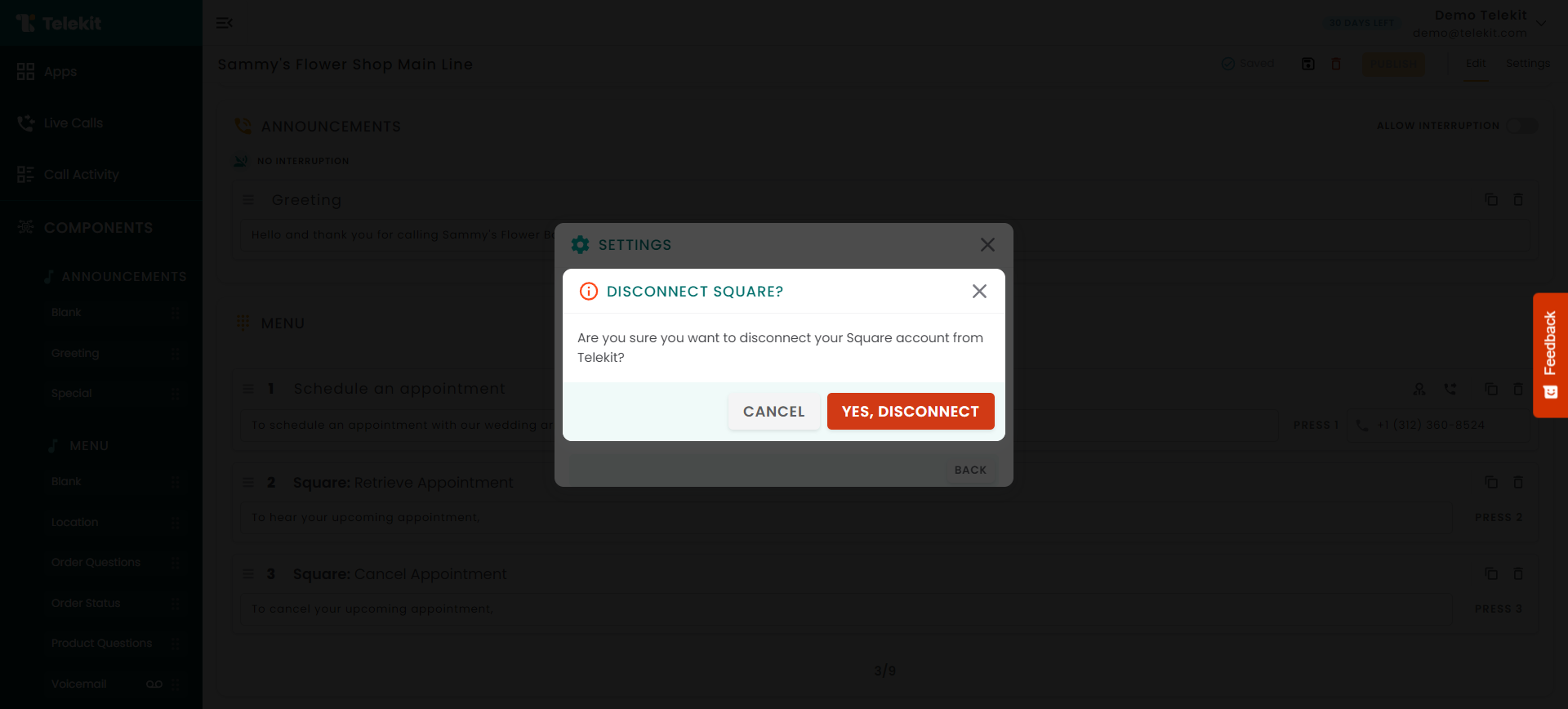Close the Settings panel with X
The width and height of the screenshot is (1568, 709).
click(x=987, y=245)
